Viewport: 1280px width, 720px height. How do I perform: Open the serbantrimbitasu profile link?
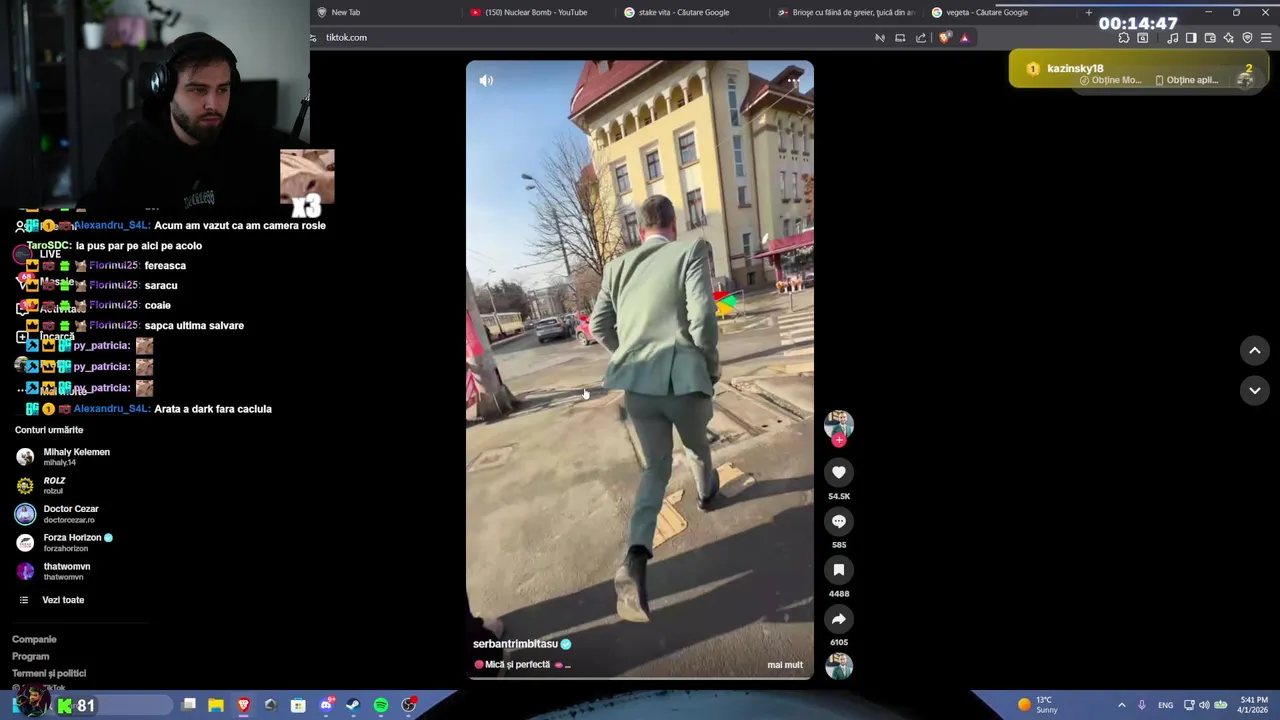tap(515, 644)
